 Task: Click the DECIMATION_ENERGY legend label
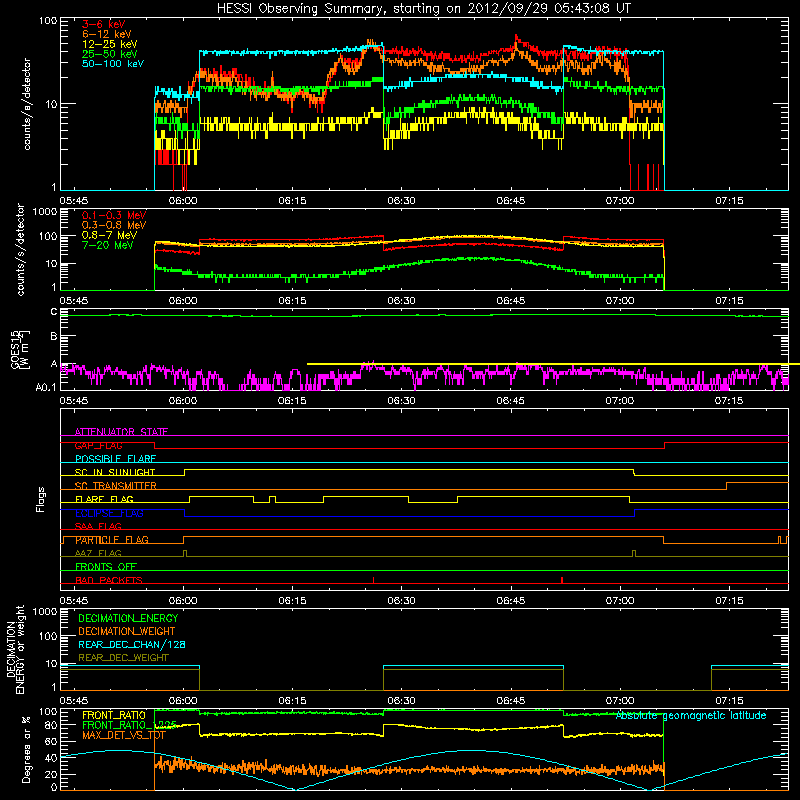(x=128, y=618)
